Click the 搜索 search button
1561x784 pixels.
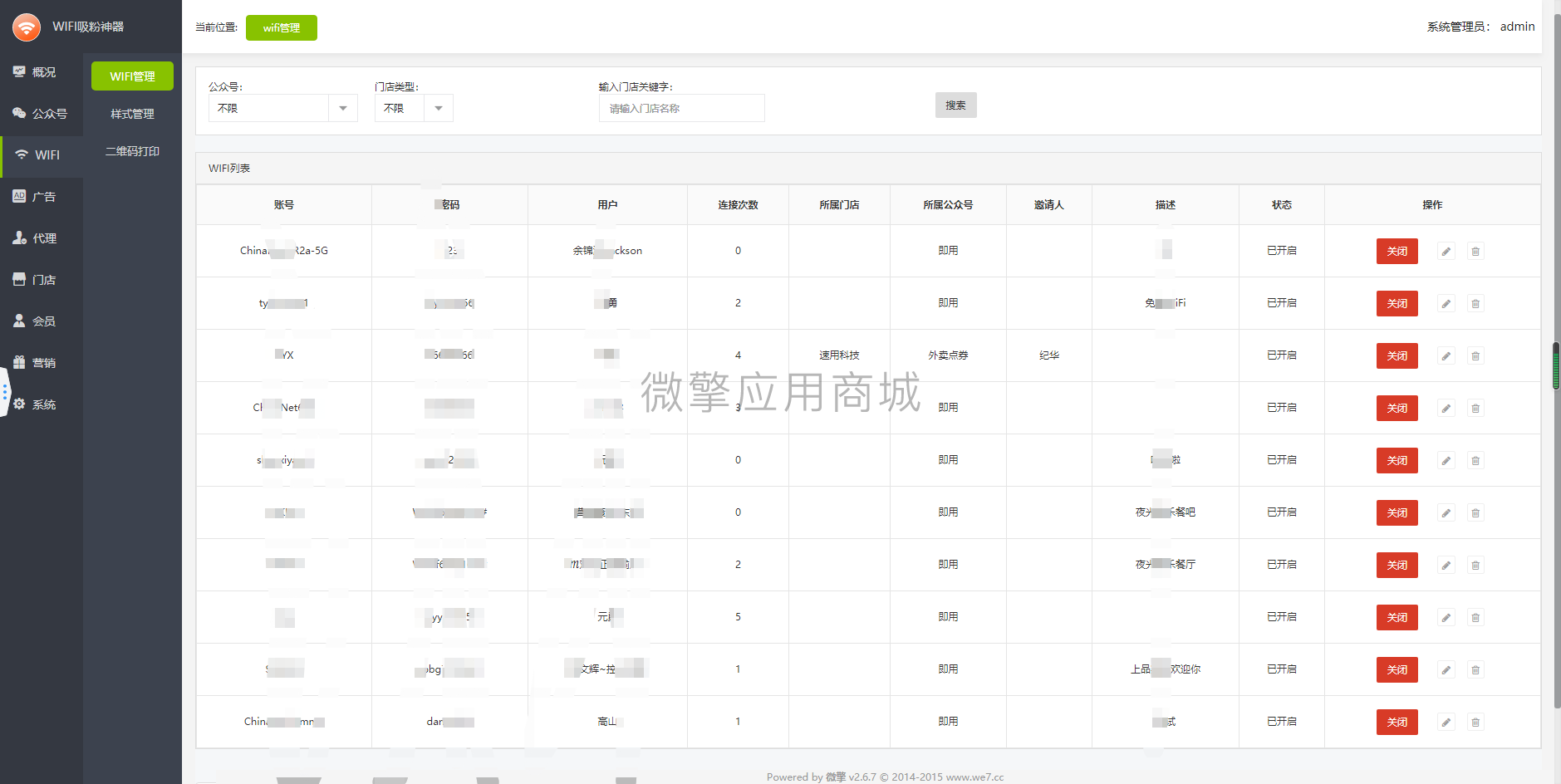(x=955, y=105)
